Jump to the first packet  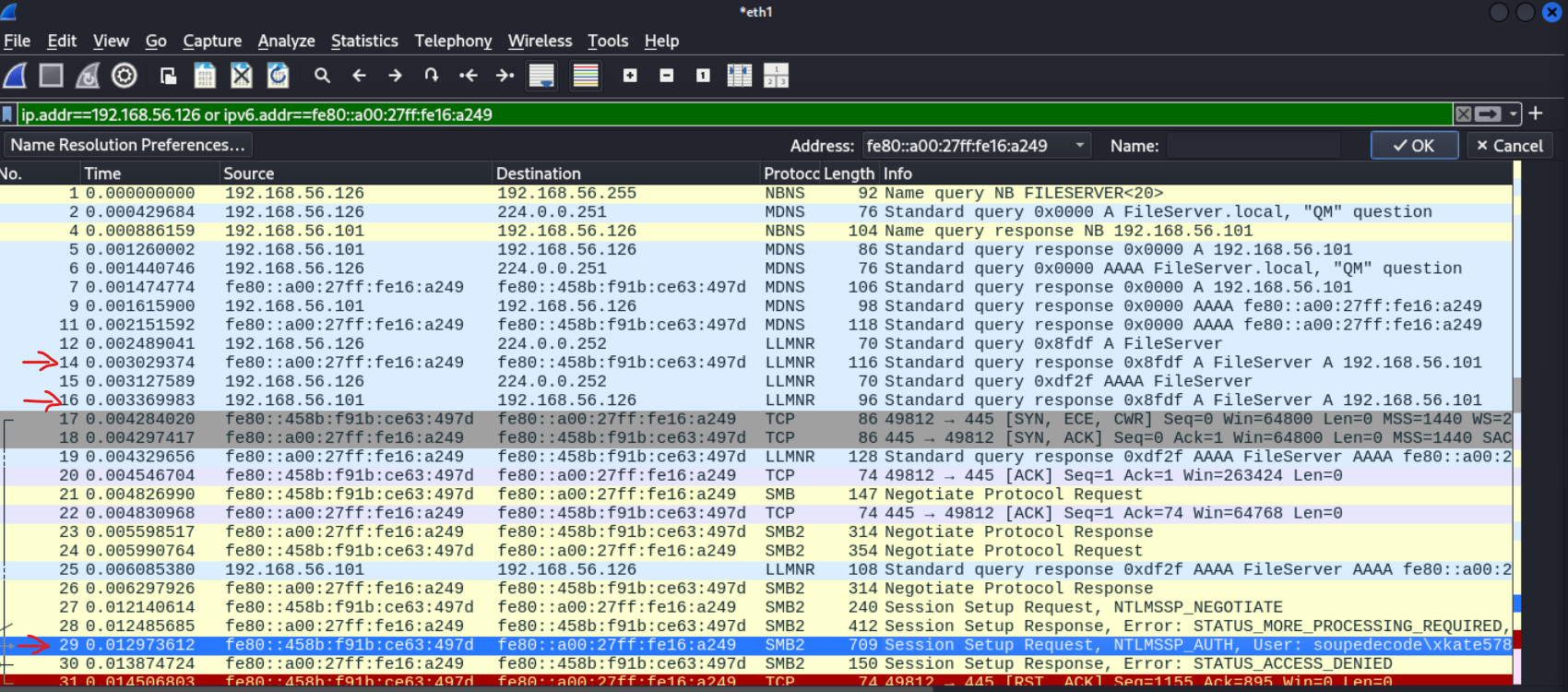(469, 76)
